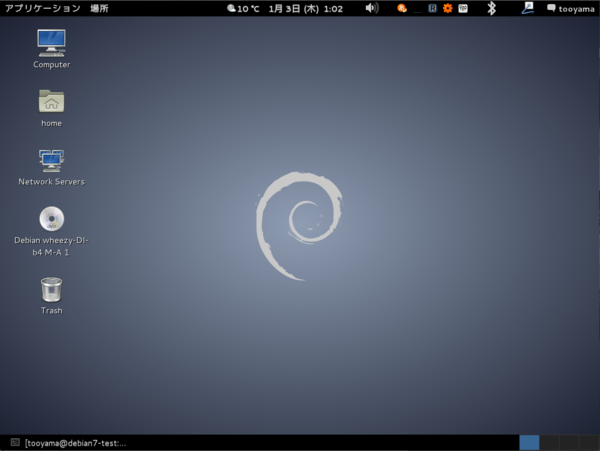Click the 10 °C weather indicator

(x=243, y=8)
